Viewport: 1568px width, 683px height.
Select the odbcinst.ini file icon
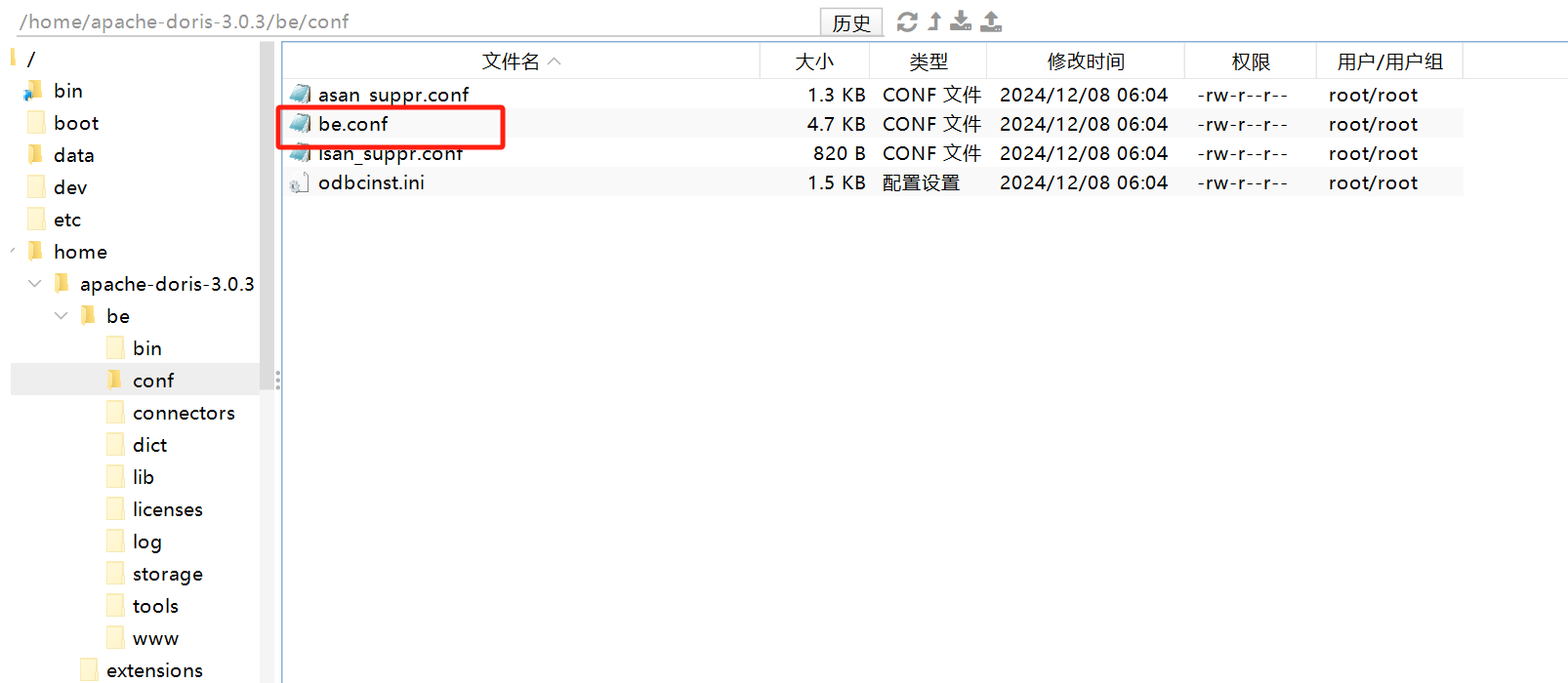click(x=300, y=182)
